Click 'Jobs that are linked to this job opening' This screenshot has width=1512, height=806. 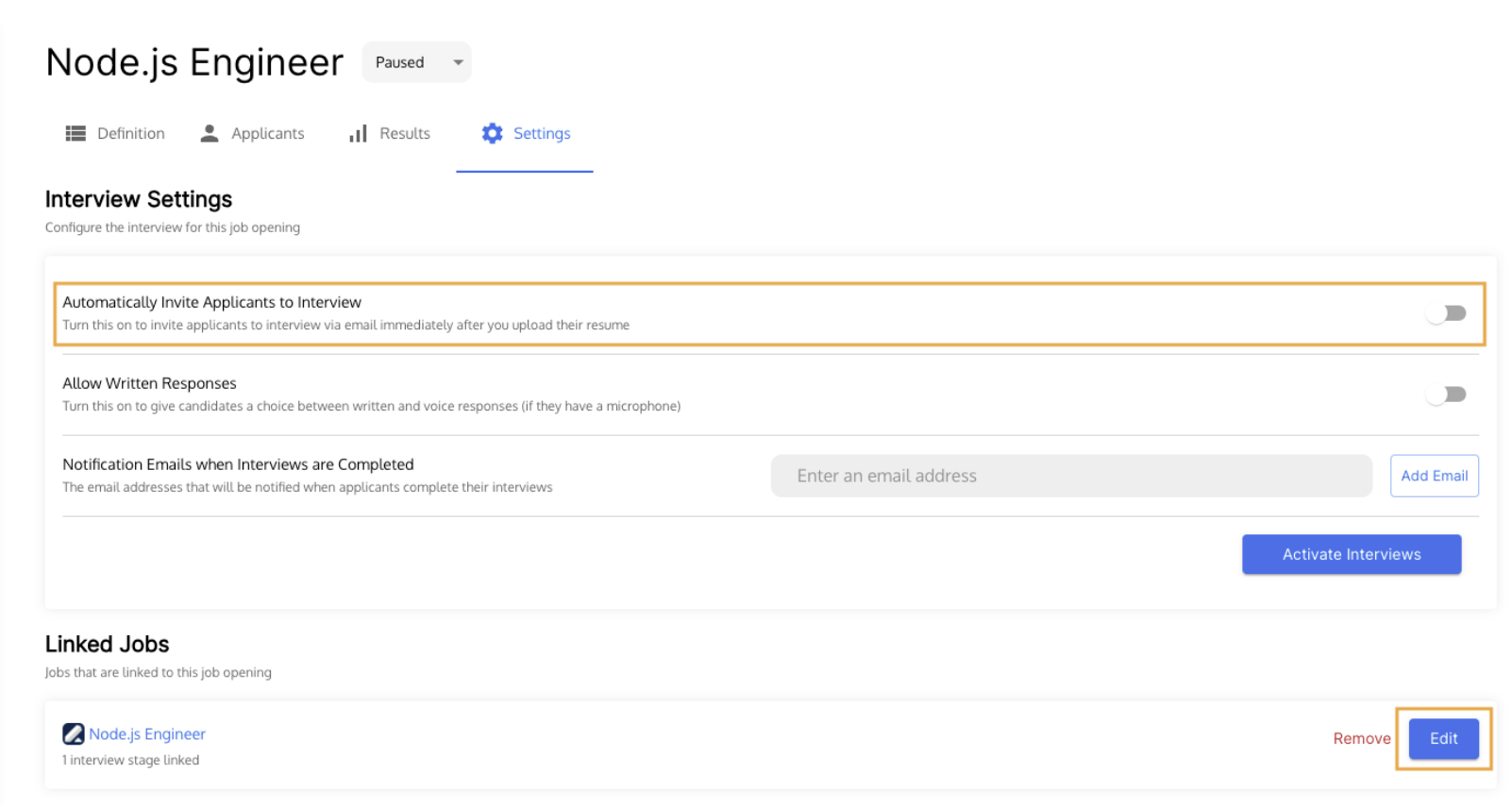159,672
